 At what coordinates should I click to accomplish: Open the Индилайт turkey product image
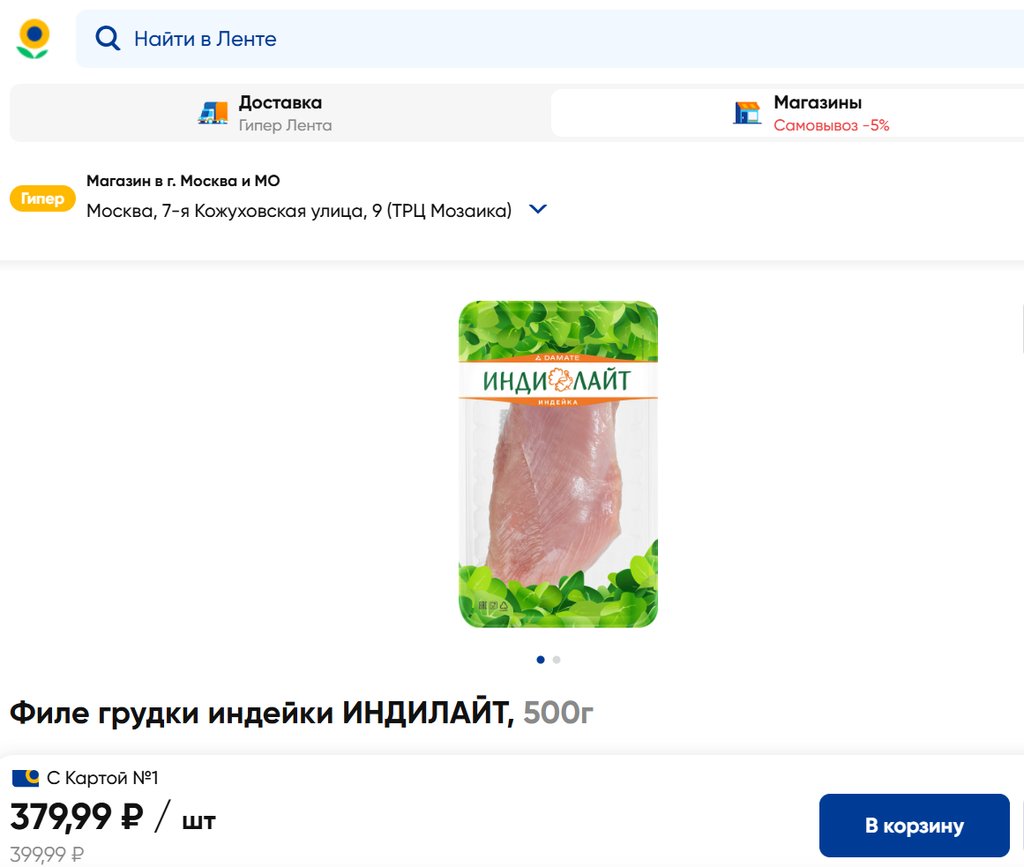(x=558, y=464)
